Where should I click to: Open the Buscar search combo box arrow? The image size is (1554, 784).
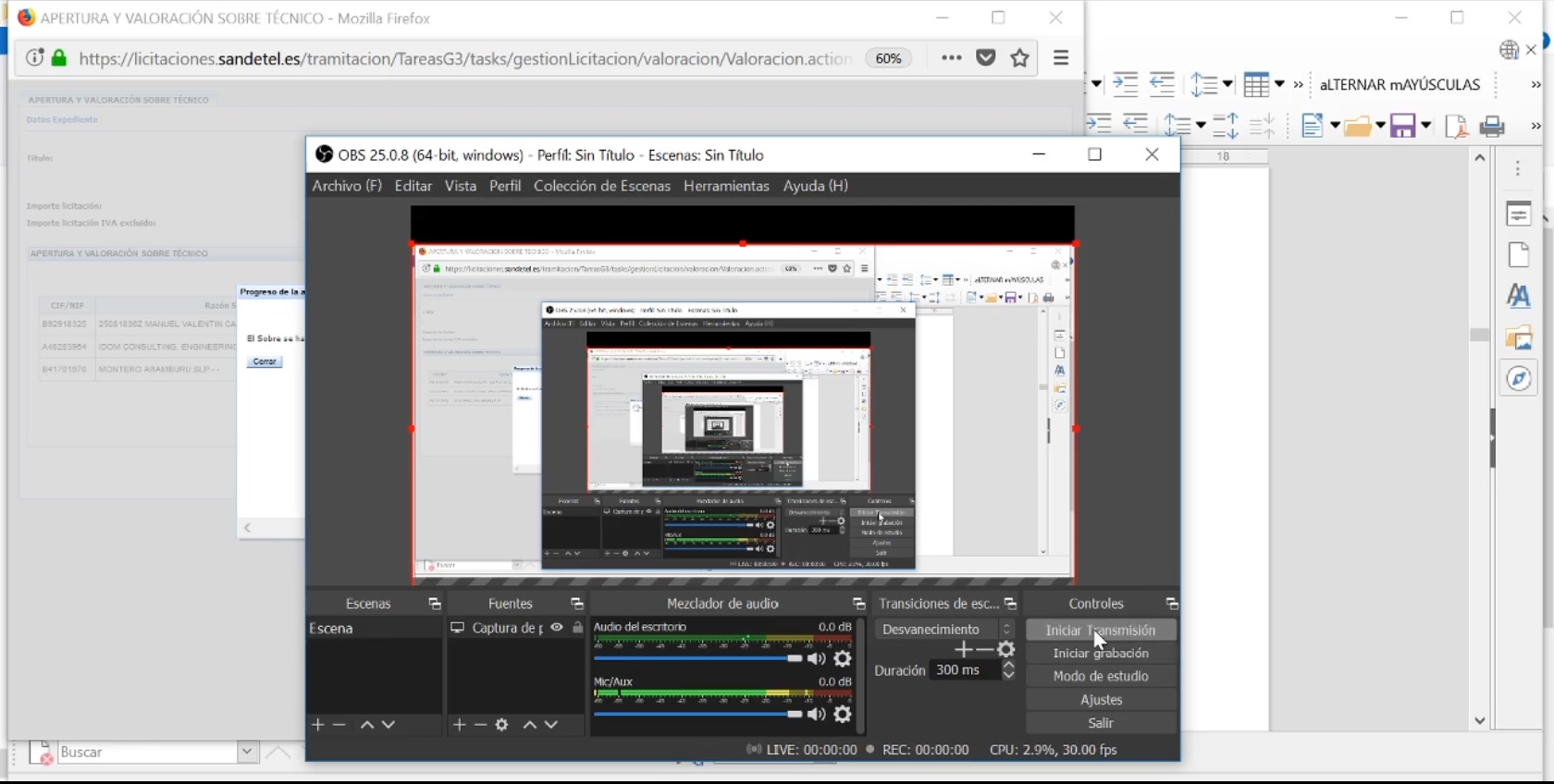coord(247,753)
